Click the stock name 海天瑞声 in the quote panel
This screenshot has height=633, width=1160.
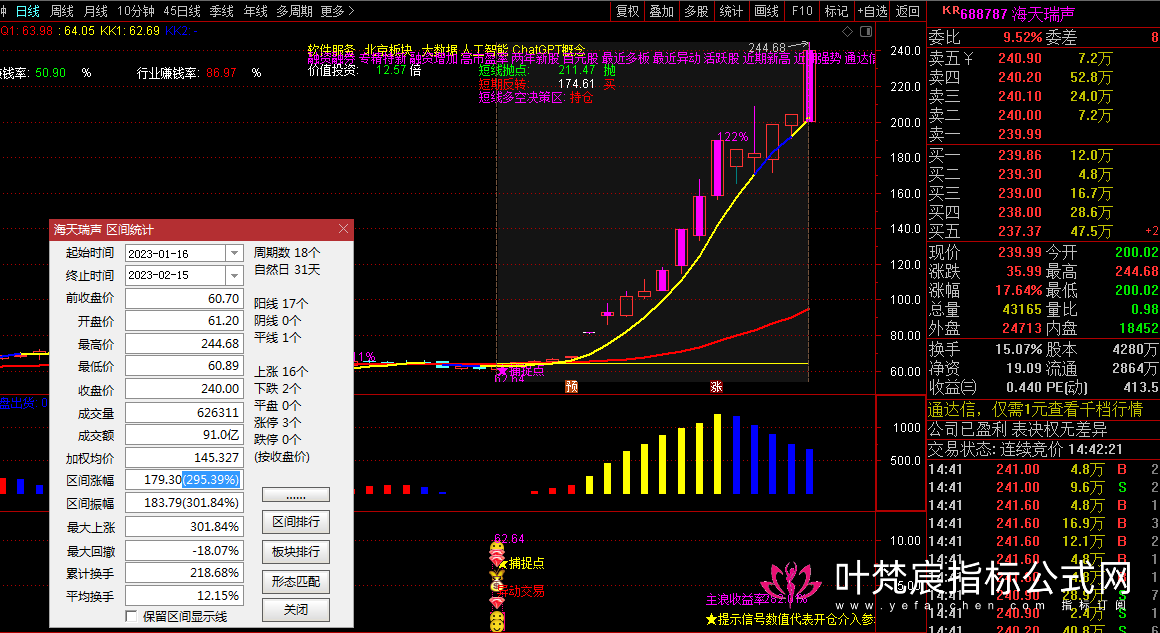(x=1043, y=13)
